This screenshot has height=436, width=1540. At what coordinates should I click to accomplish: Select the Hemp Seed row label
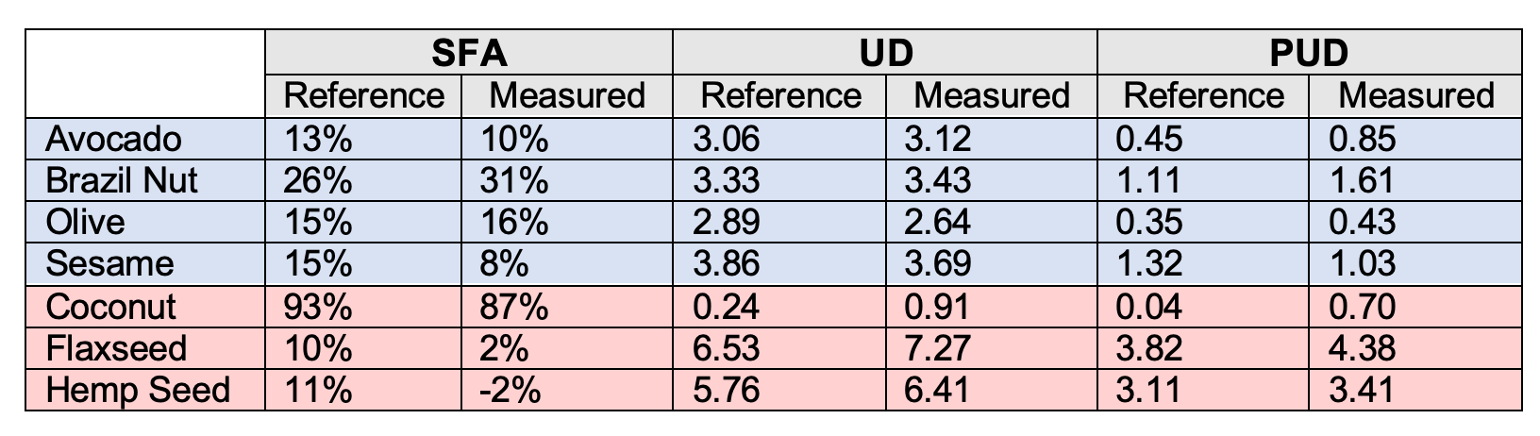(138, 390)
